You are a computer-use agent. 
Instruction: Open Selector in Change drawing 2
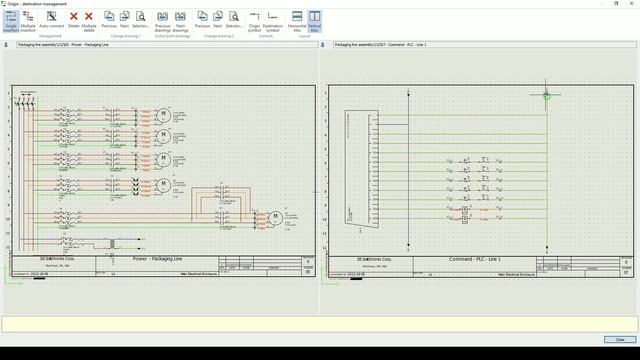coord(234,20)
